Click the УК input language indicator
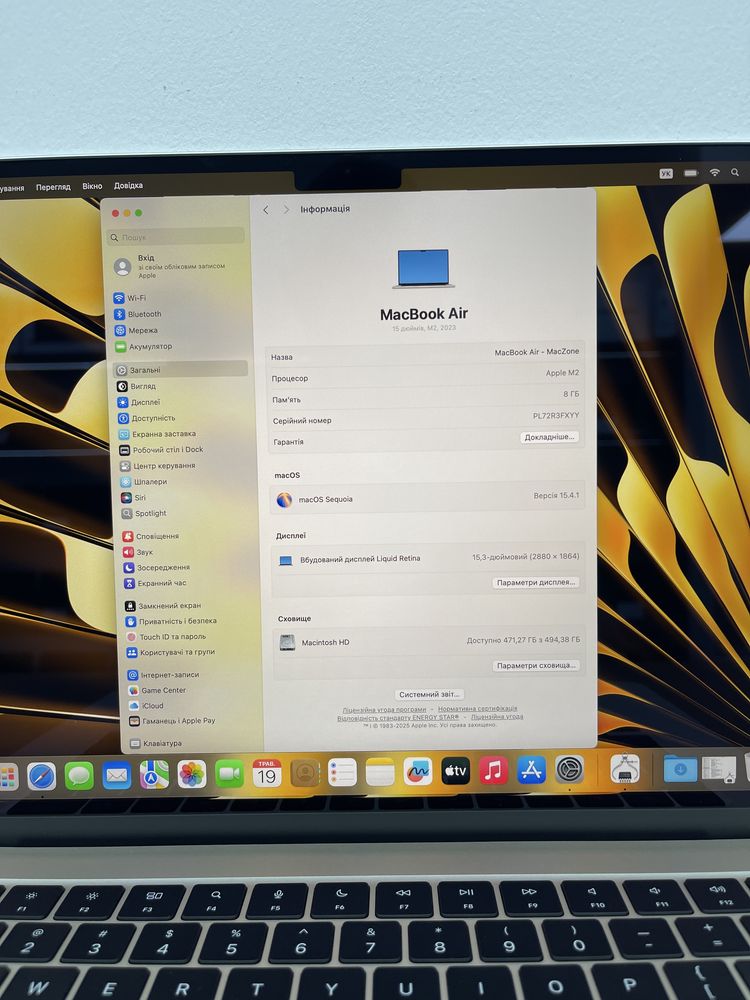The width and height of the screenshot is (750, 1000). click(666, 173)
